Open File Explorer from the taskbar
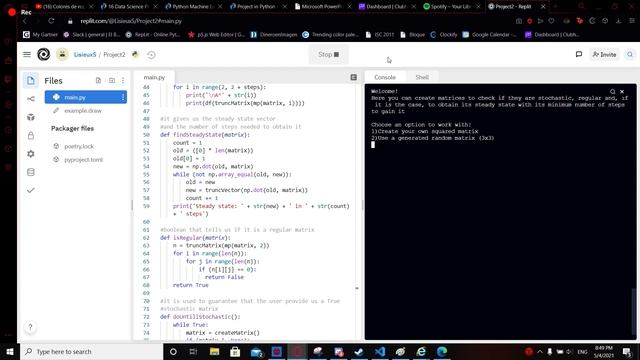640x360 pixels. (215, 351)
